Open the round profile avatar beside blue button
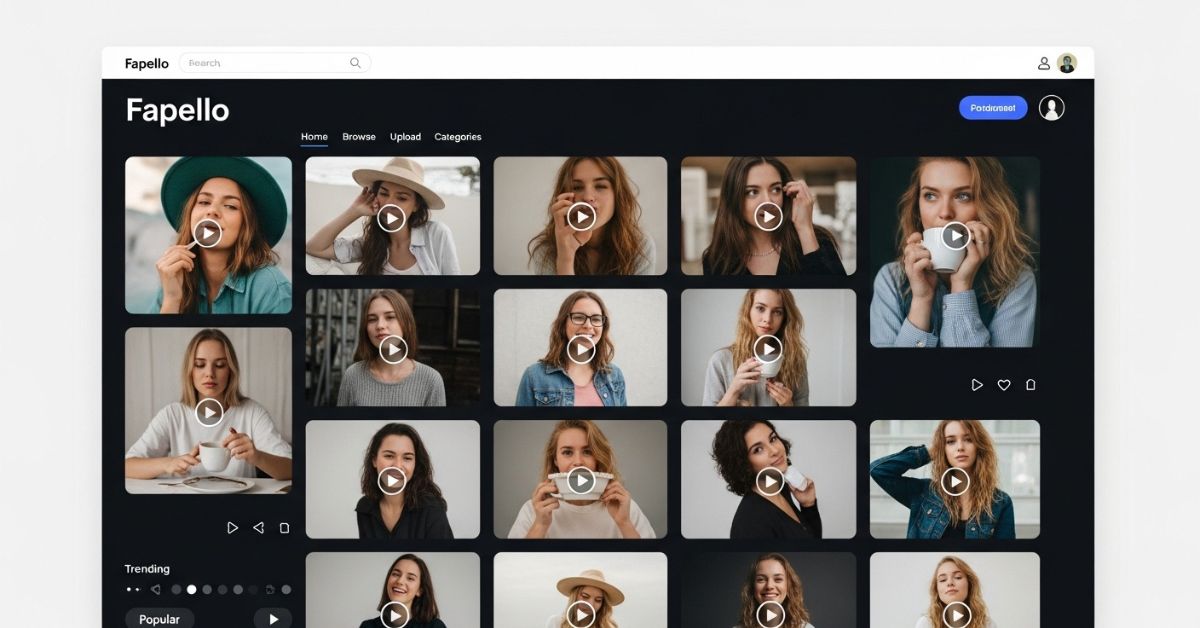The height and width of the screenshot is (628, 1200). tap(1051, 108)
